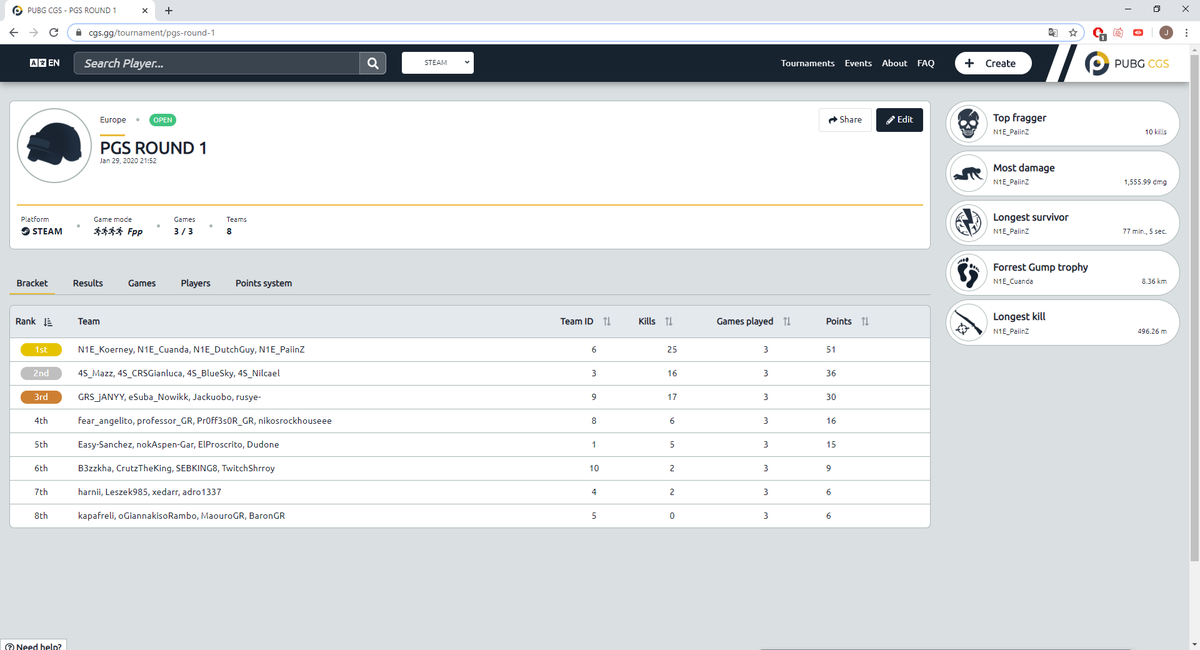The image size is (1200, 650).
Task: Switch to the Games tab
Action: [x=142, y=283]
